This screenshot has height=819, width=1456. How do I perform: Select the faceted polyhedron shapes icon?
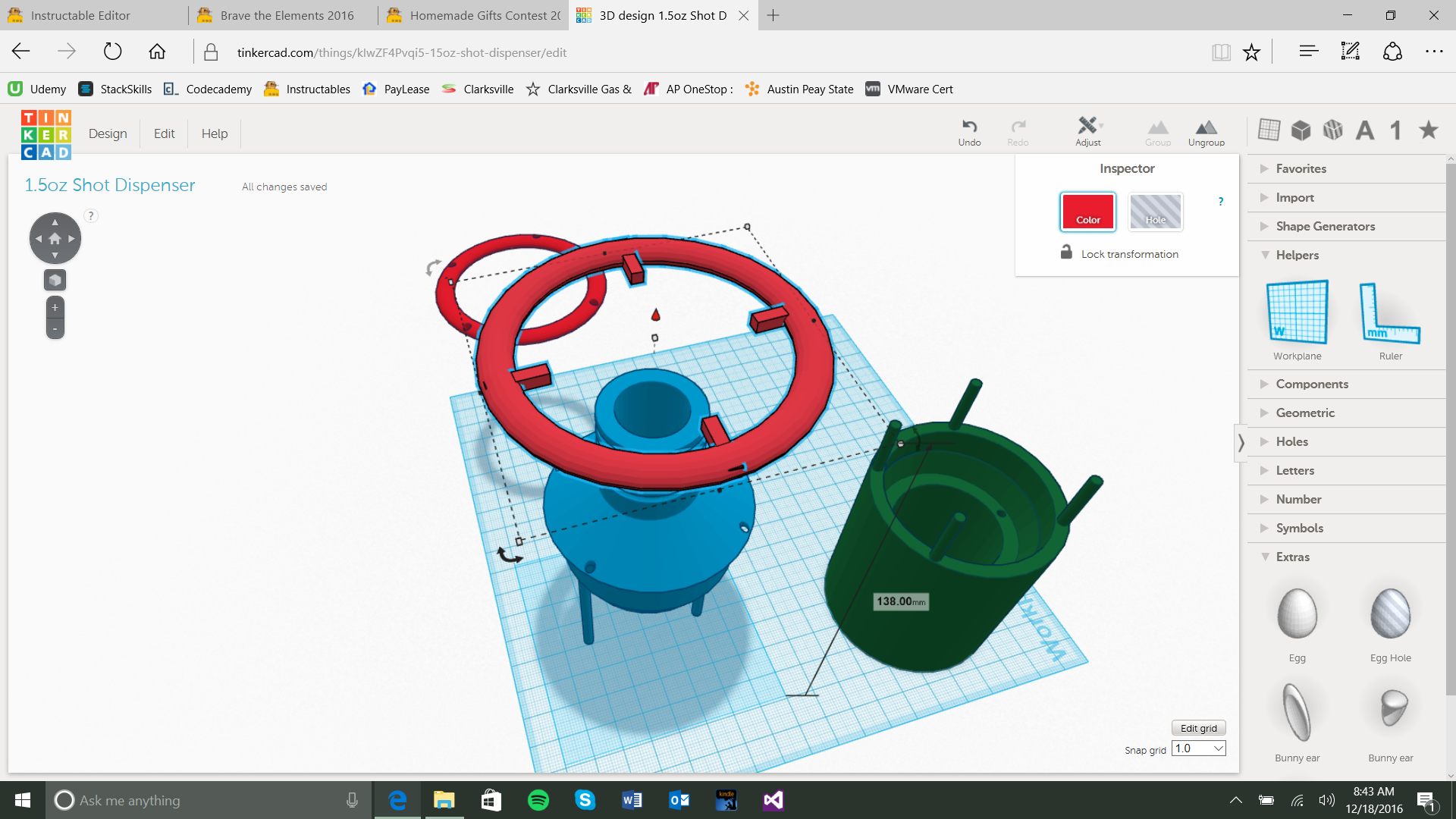pos(1333,130)
